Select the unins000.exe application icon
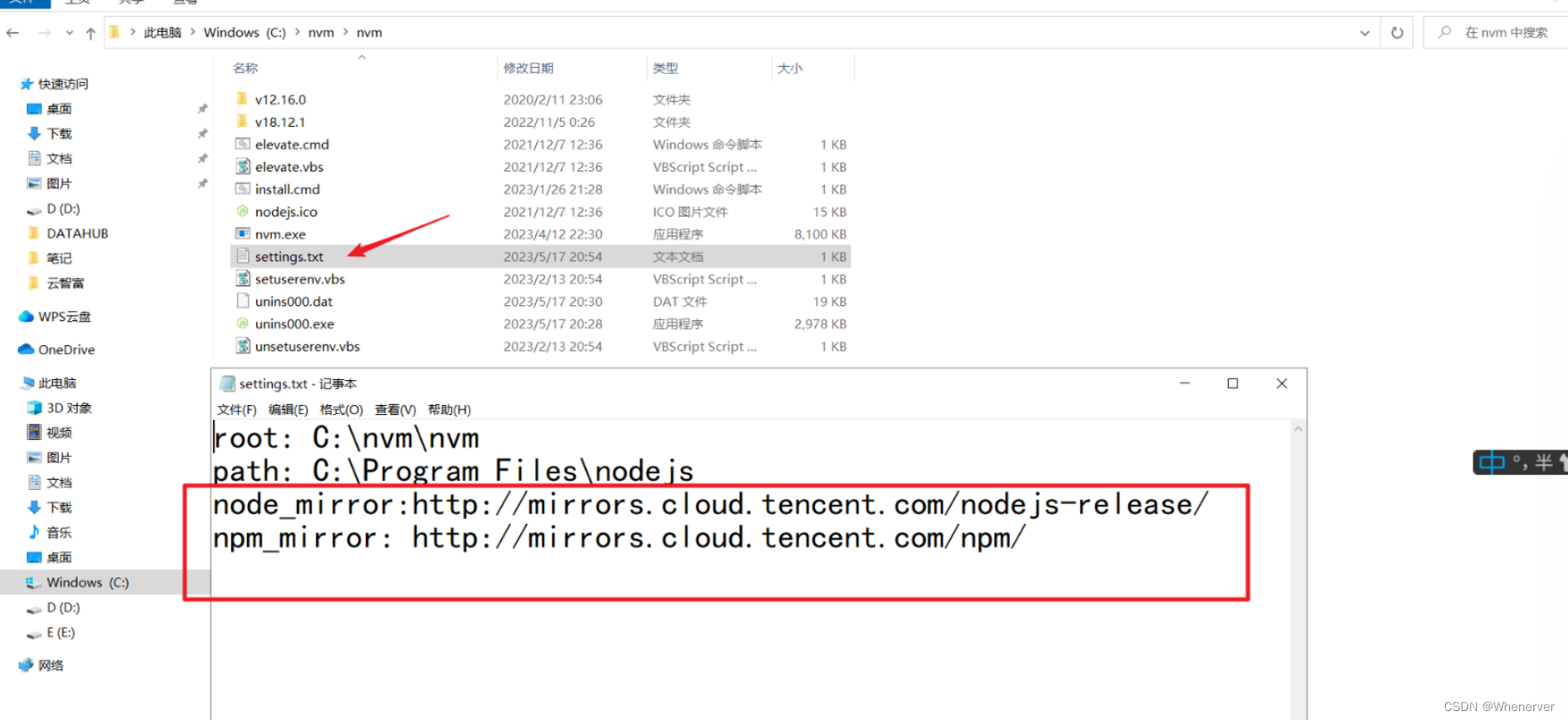1568x720 pixels. tap(242, 324)
